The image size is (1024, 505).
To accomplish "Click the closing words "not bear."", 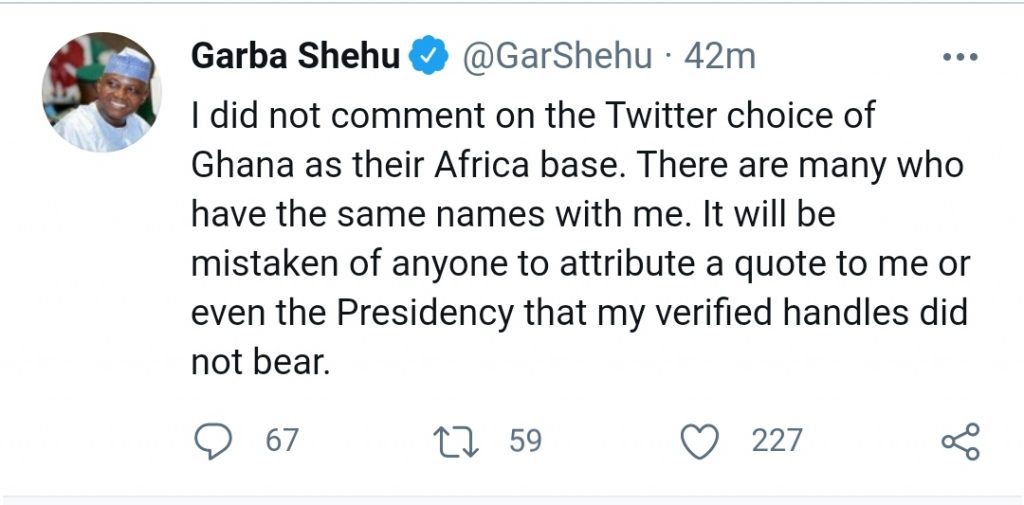I will (x=260, y=363).
